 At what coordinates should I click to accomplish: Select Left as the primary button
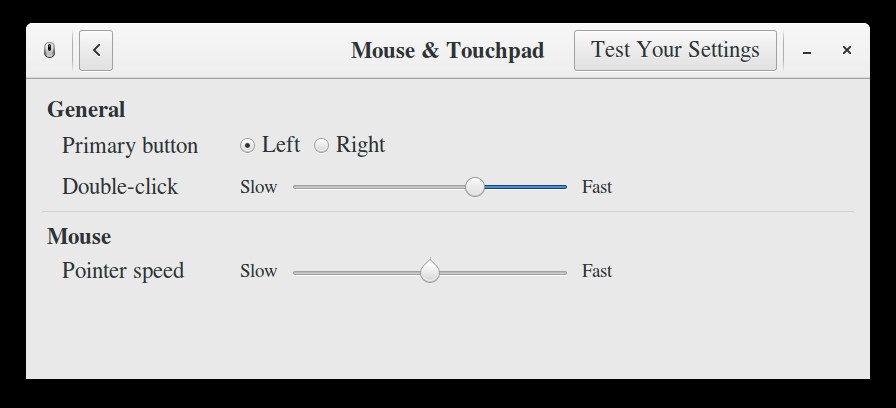[248, 146]
